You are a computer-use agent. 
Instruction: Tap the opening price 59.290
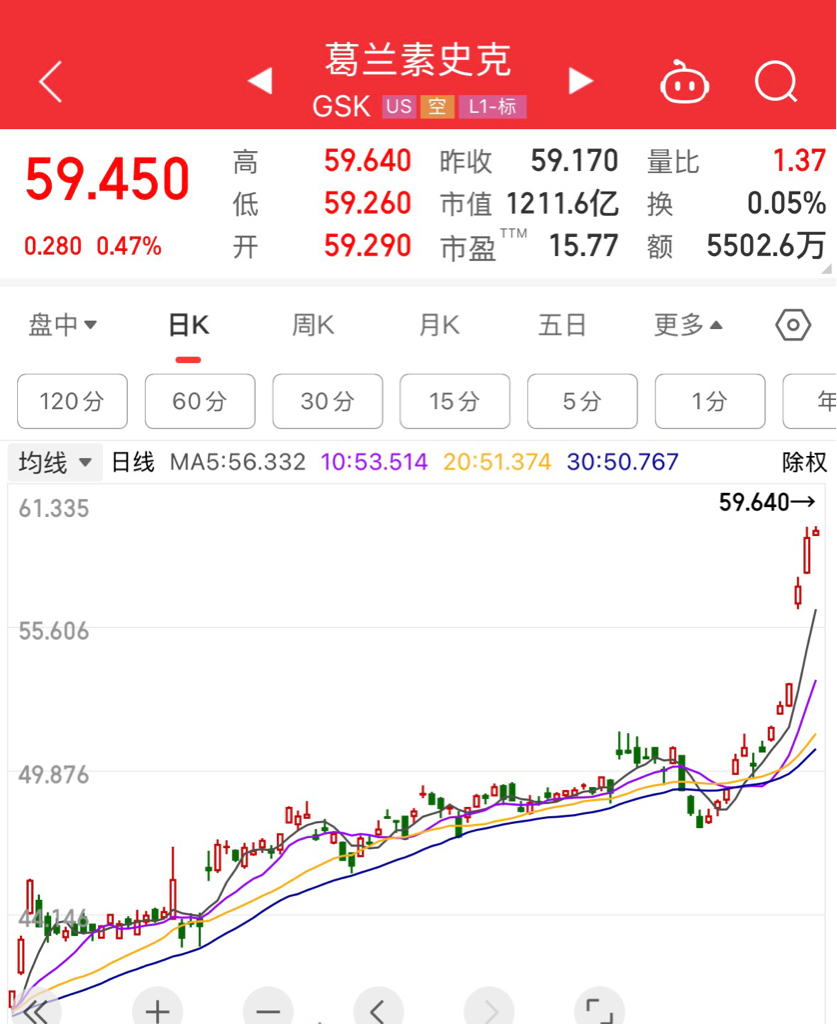368,246
